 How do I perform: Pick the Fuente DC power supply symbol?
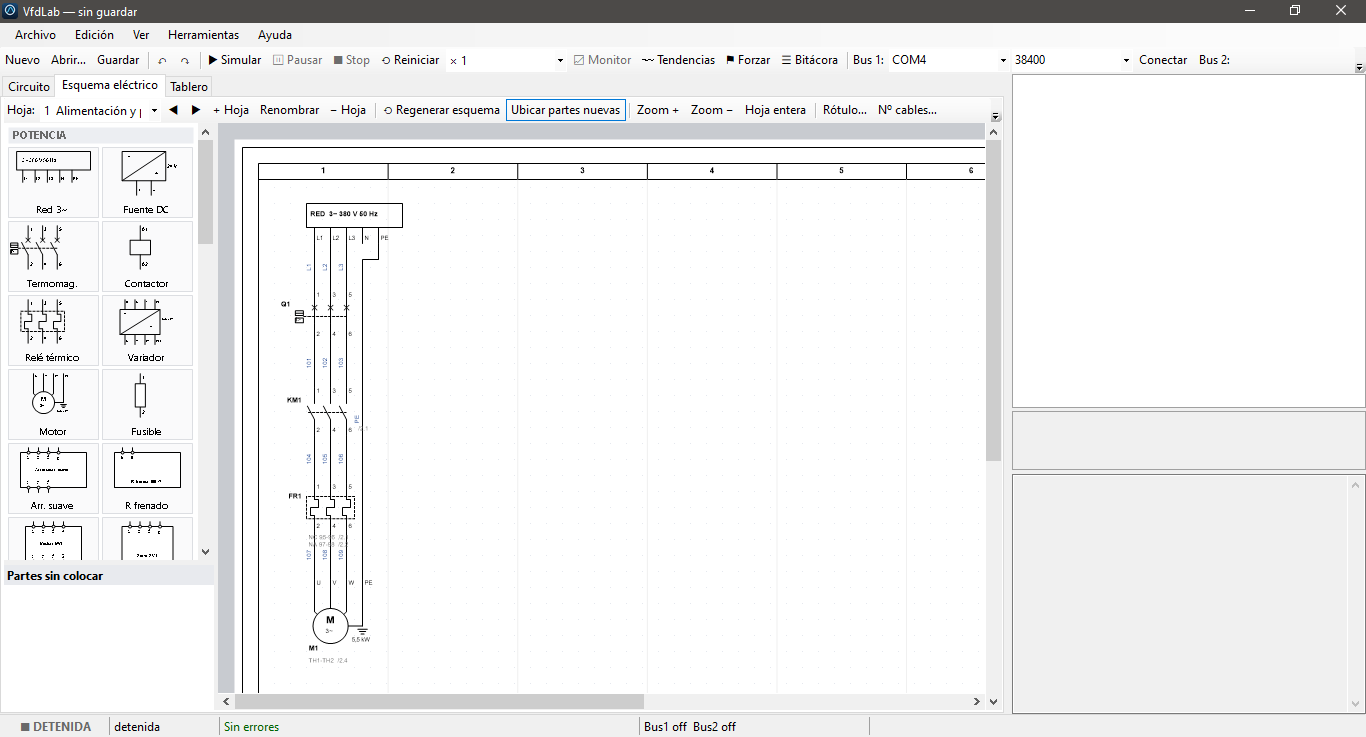147,182
